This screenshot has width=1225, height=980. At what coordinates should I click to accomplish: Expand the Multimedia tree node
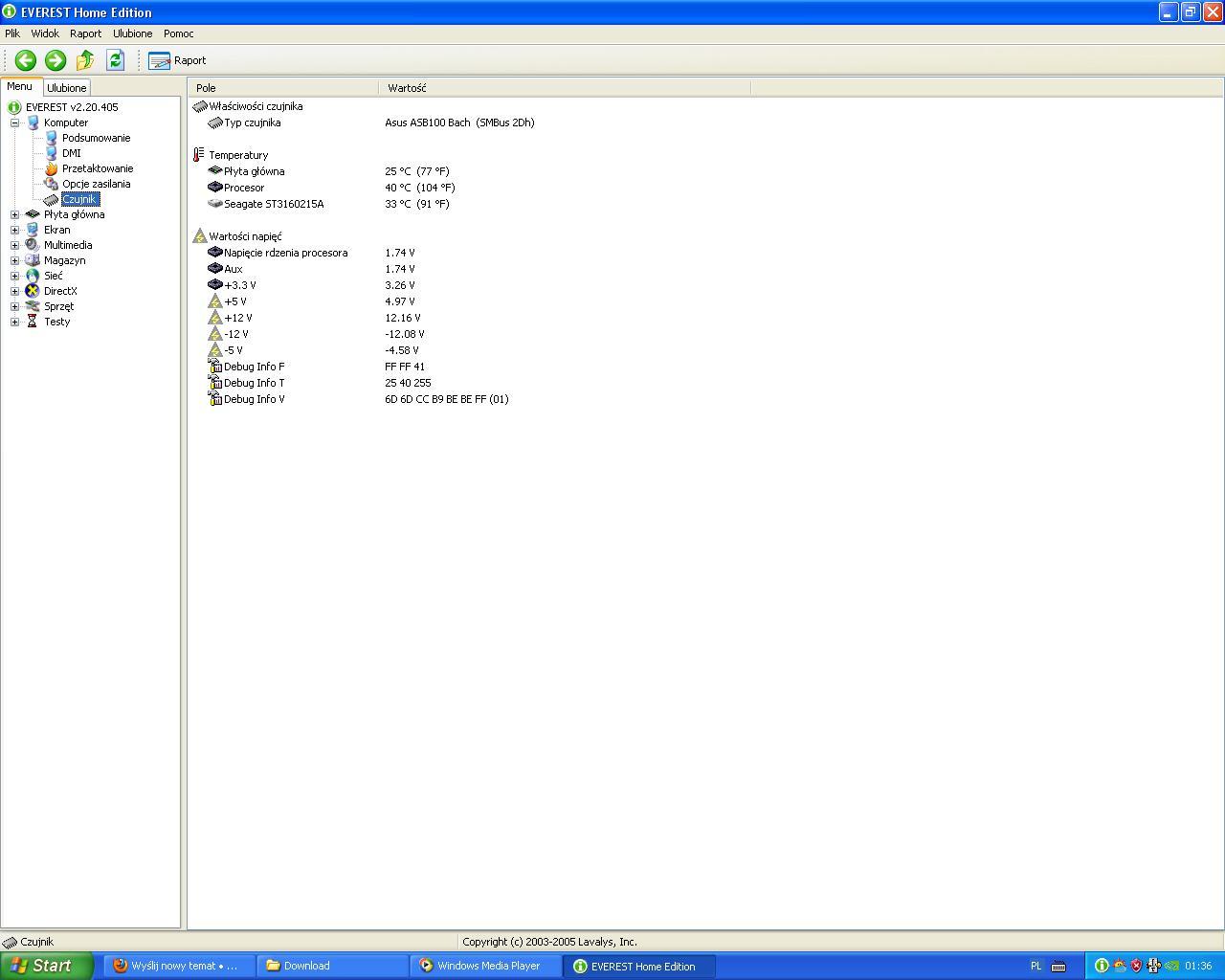point(14,245)
